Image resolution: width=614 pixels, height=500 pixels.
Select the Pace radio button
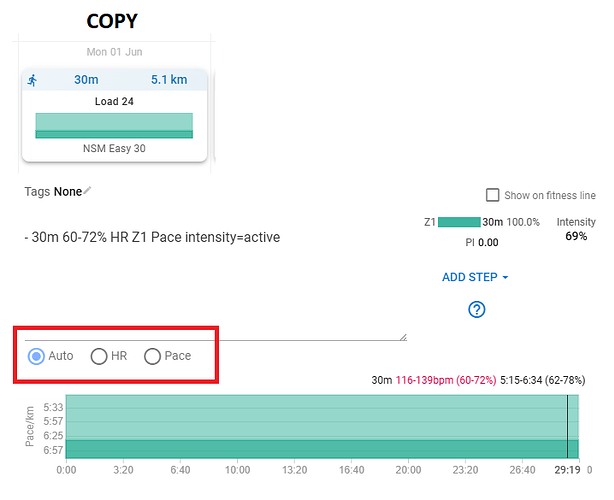154,356
